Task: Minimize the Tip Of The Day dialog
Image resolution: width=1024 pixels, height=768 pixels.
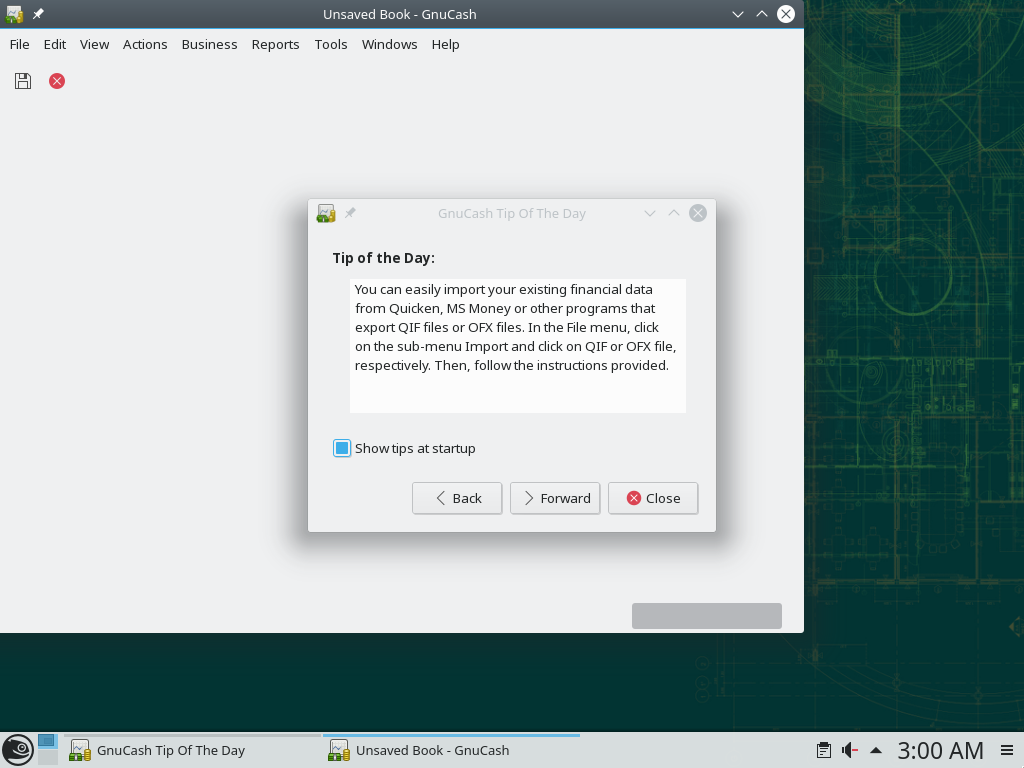Action: [650, 213]
